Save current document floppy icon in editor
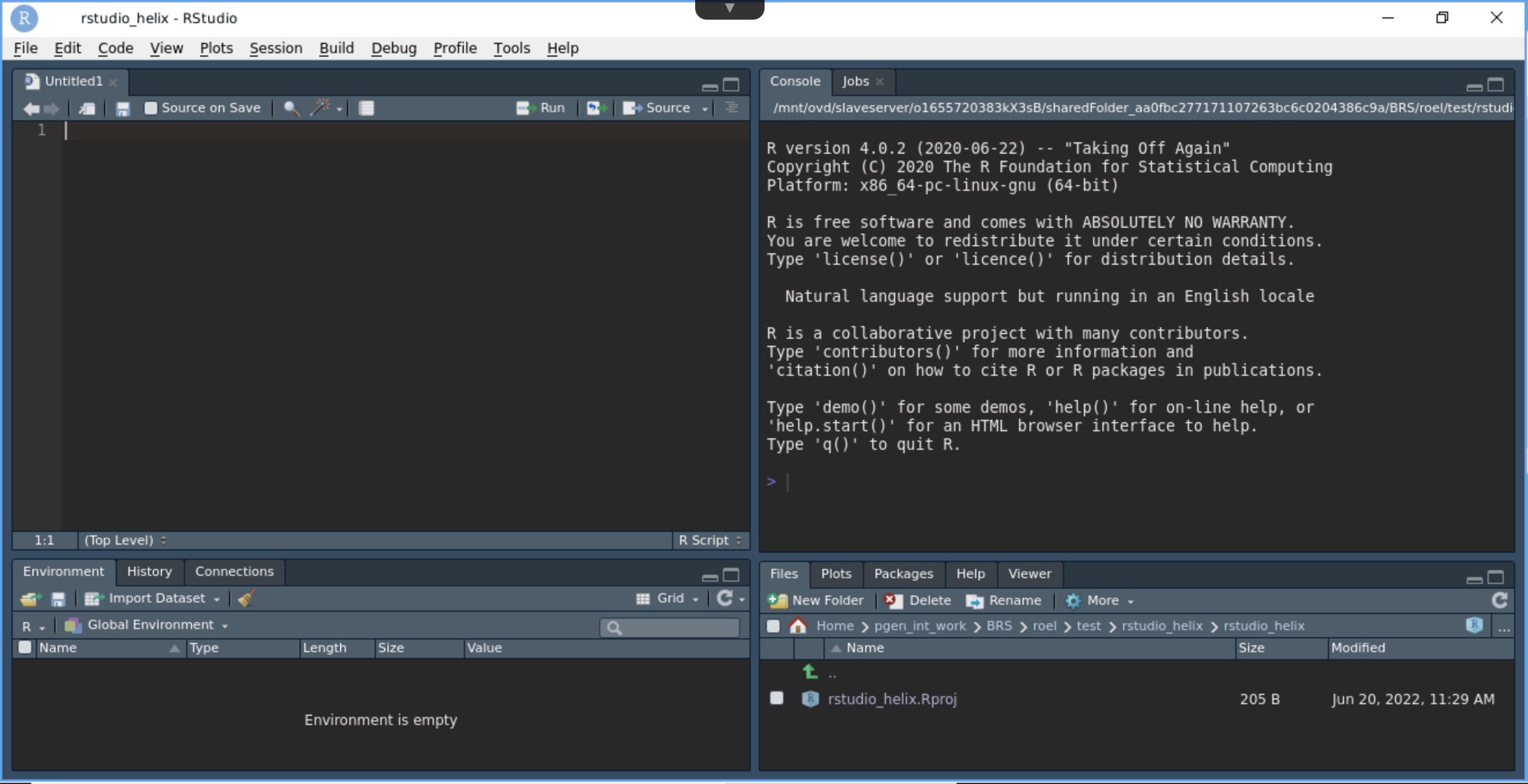Viewport: 1528px width, 784px height. tap(123, 109)
